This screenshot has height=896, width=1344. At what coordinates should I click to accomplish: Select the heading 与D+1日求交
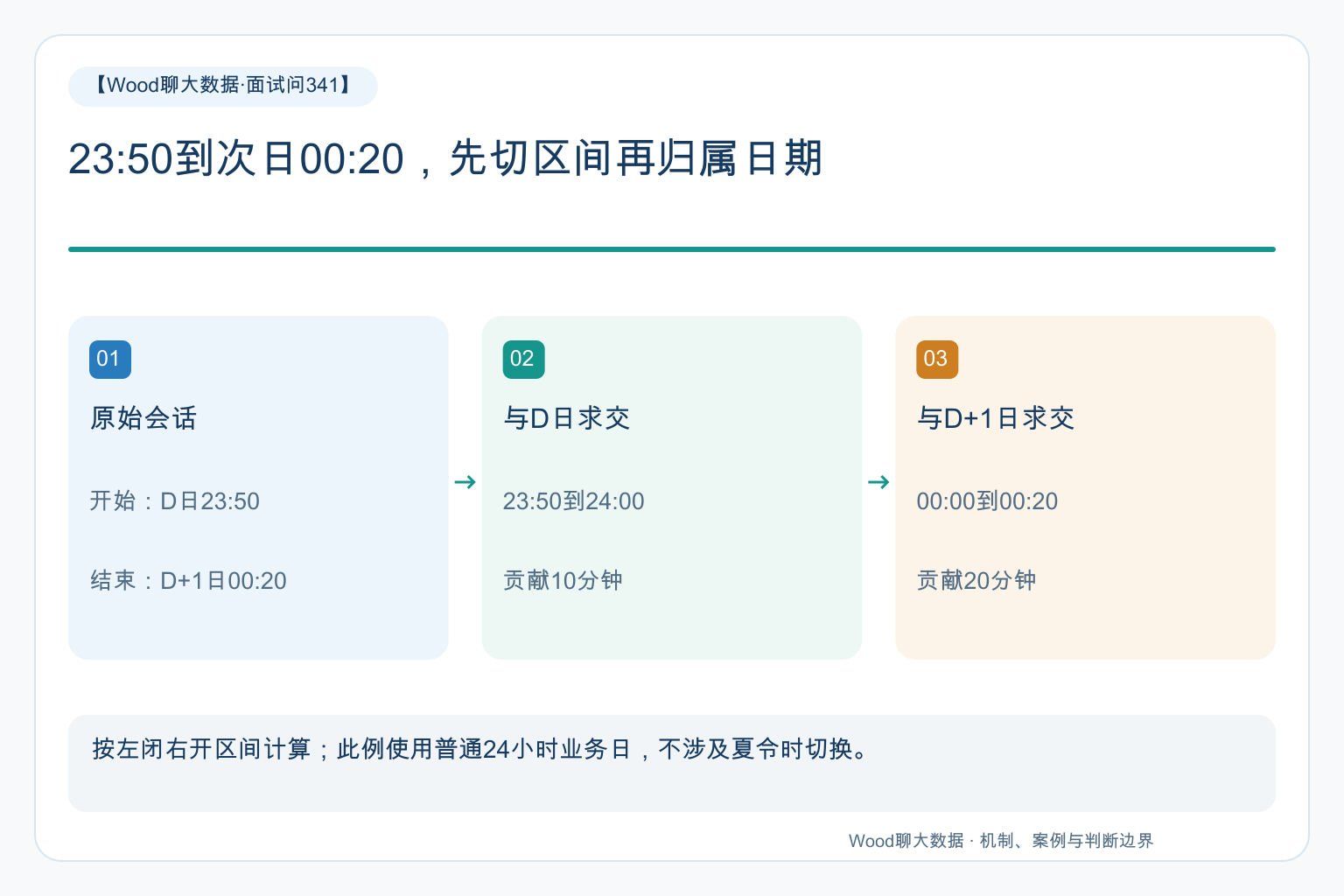click(x=995, y=418)
